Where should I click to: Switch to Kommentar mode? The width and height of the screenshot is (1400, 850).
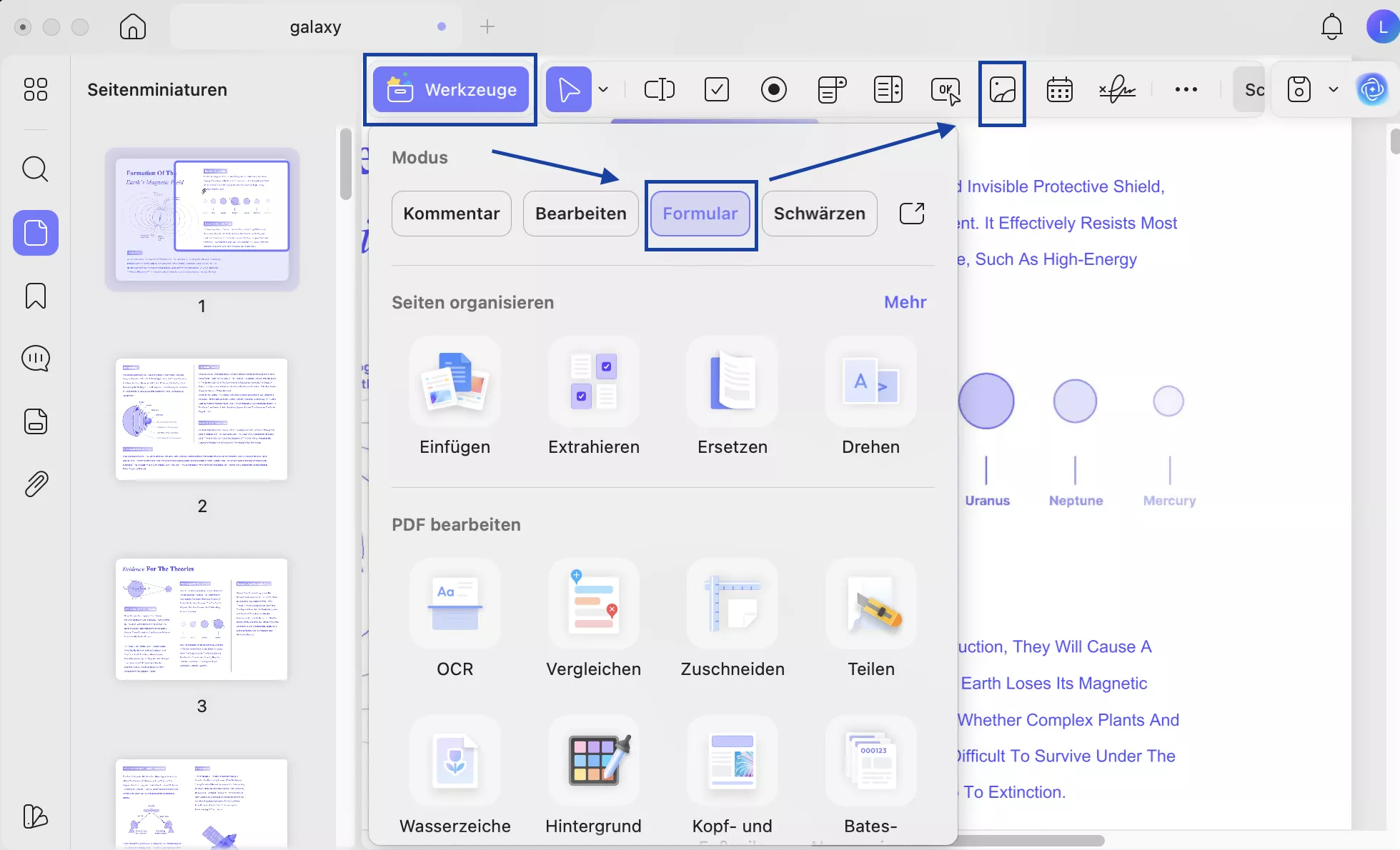pyautogui.click(x=451, y=214)
